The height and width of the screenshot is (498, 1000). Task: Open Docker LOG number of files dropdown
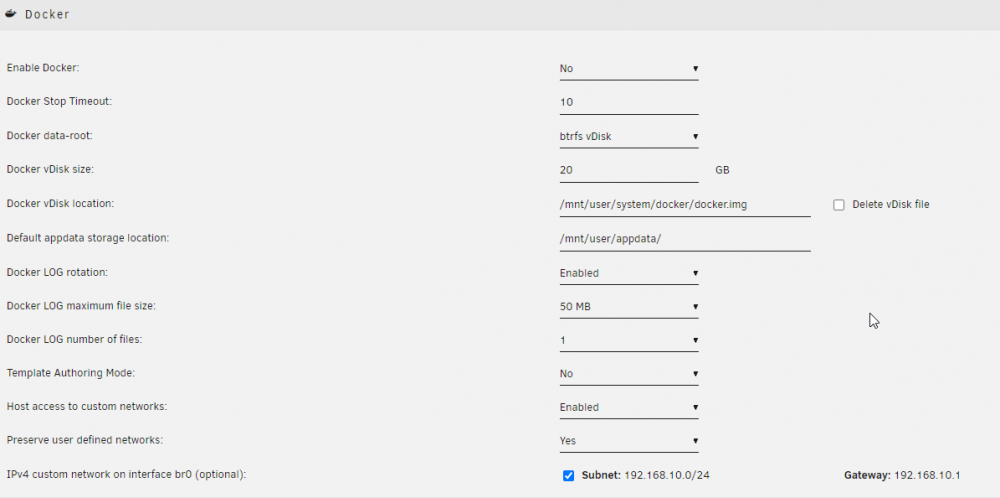click(x=629, y=341)
